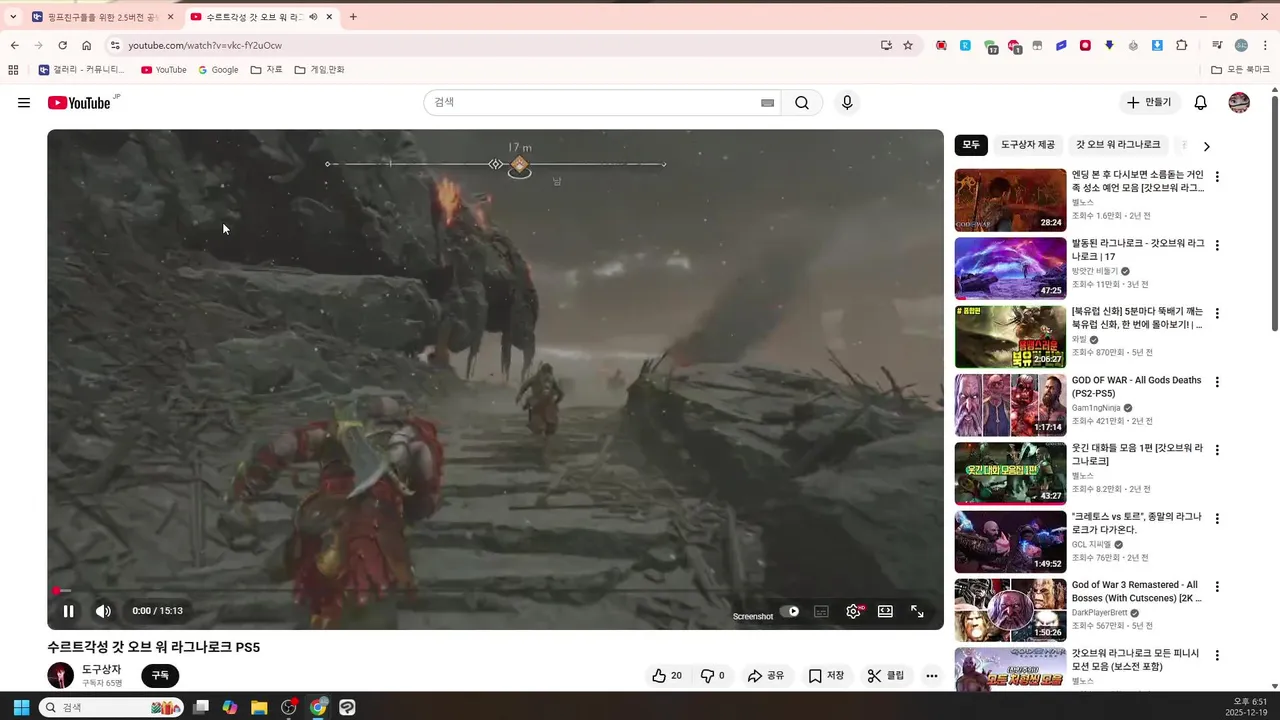Open the 자료 bookmark folder

pyautogui.click(x=266, y=70)
